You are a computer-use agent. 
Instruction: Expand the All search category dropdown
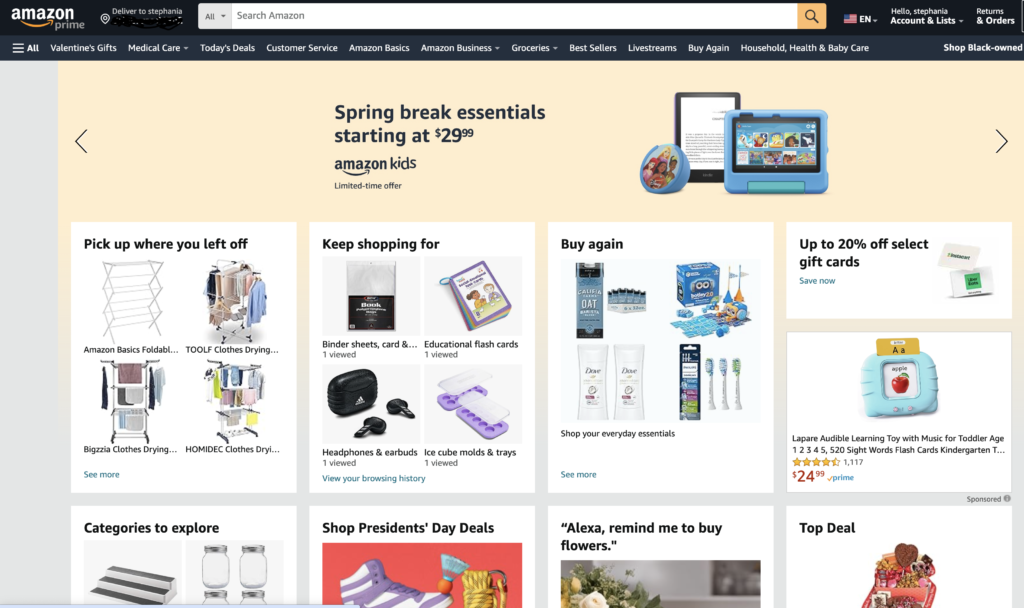pos(215,16)
